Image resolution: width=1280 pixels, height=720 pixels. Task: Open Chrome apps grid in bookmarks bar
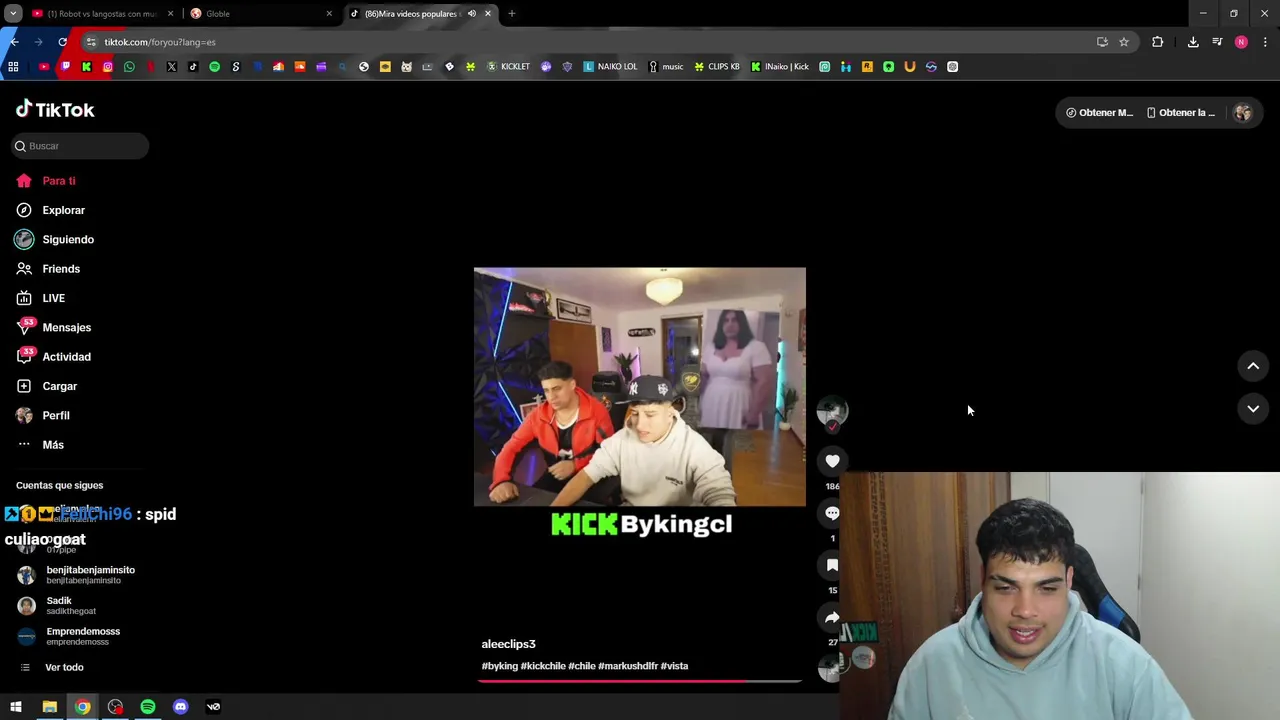point(13,67)
